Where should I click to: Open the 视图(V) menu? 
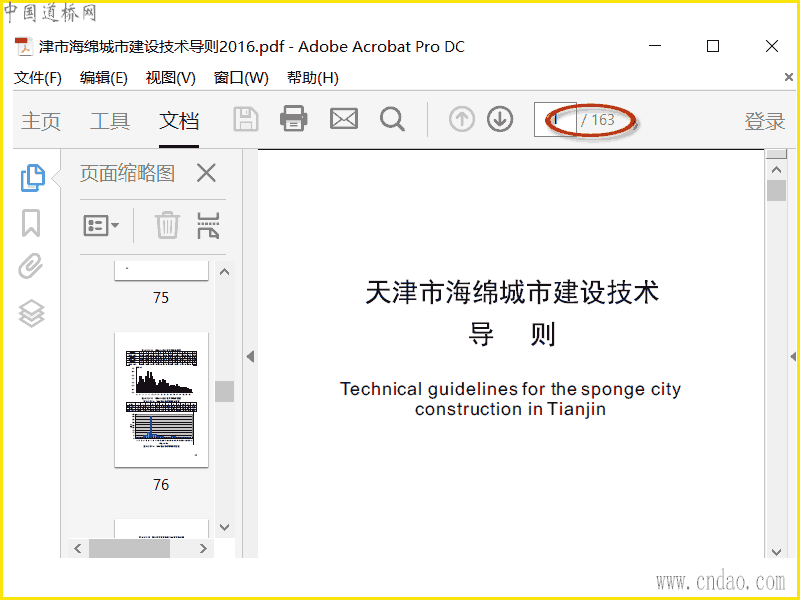pyautogui.click(x=170, y=78)
